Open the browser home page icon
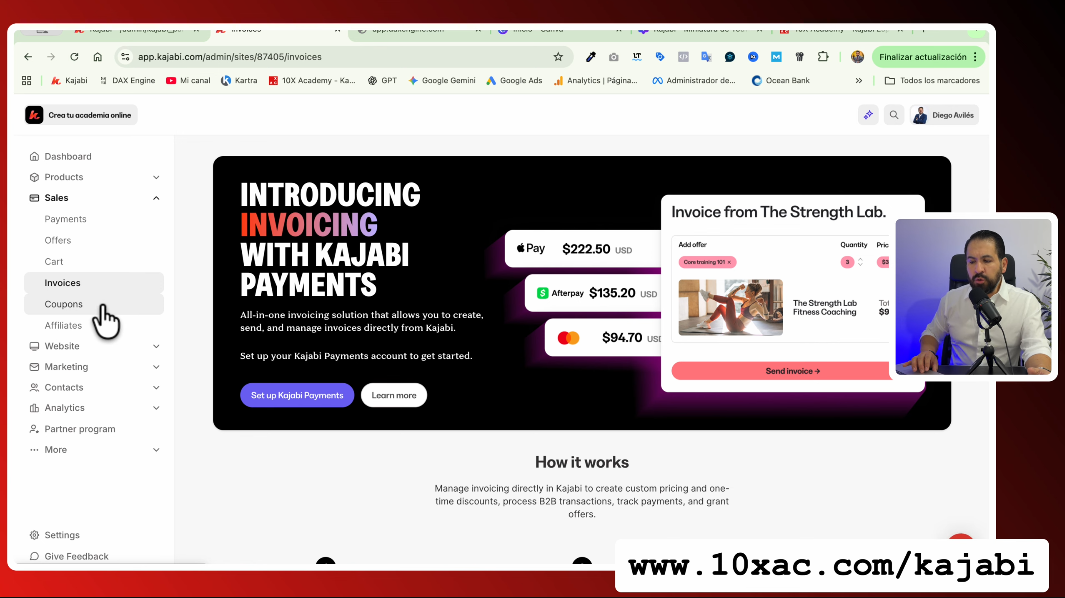 [98, 57]
